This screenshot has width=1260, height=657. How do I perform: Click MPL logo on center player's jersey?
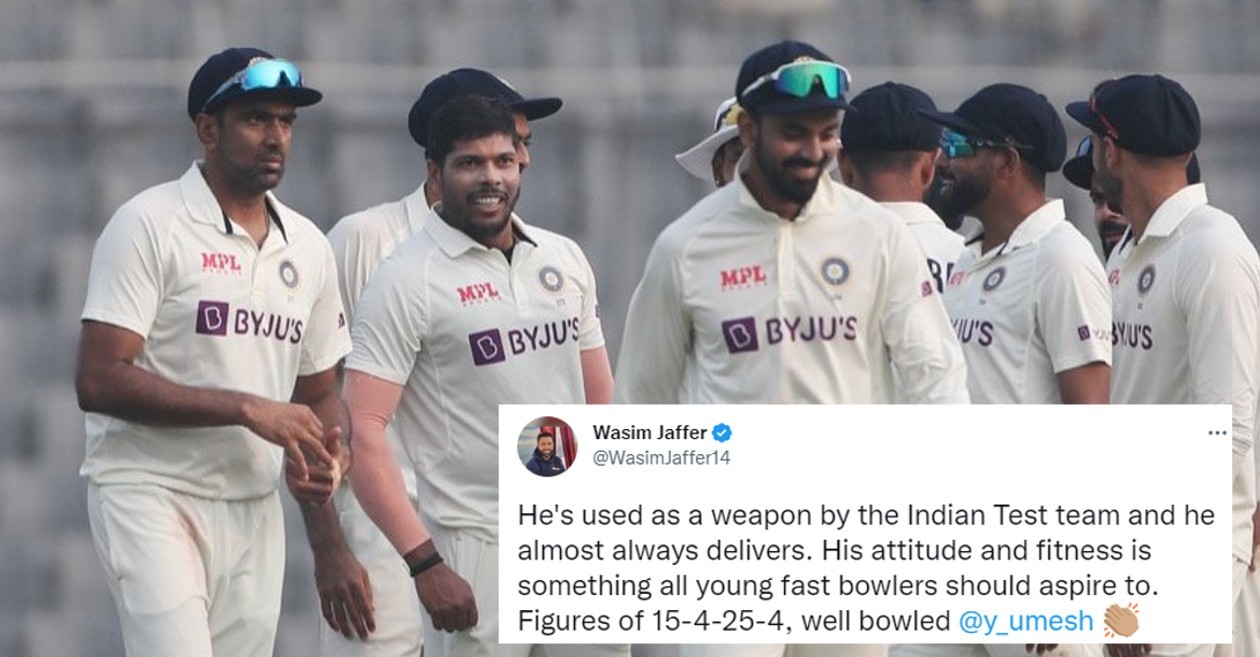click(x=744, y=277)
